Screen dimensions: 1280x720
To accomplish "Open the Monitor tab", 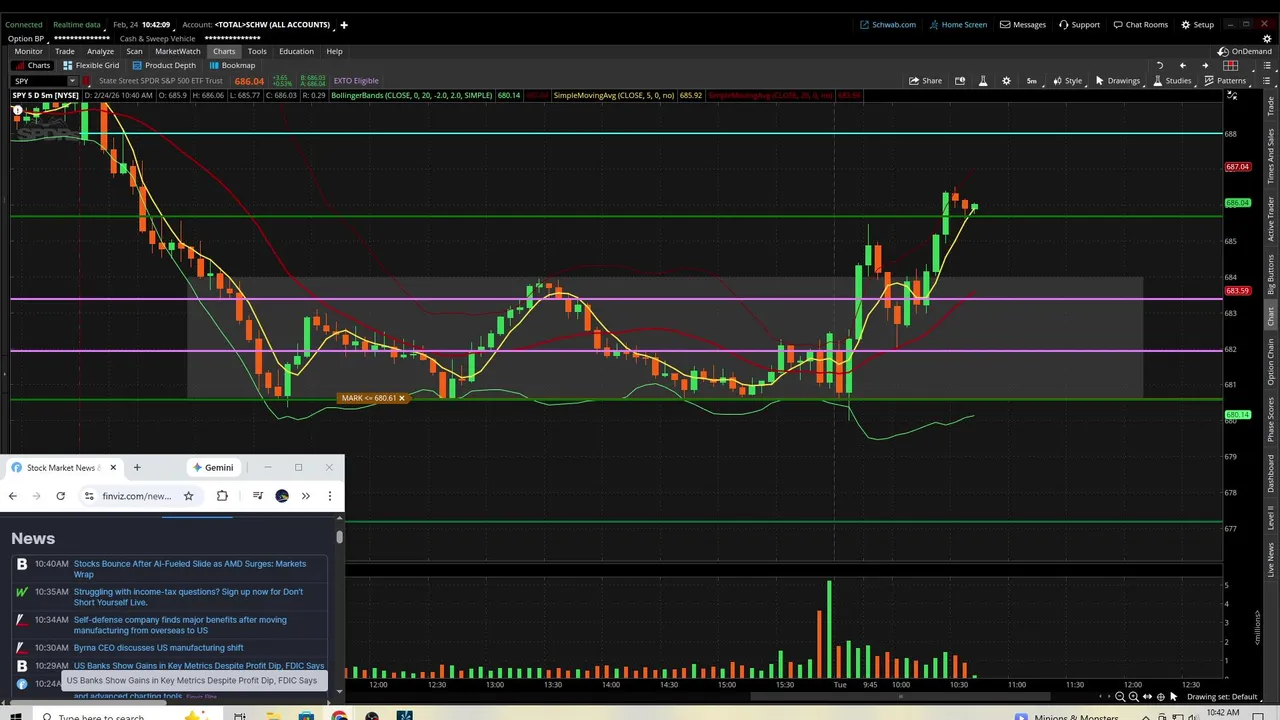I will point(28,51).
